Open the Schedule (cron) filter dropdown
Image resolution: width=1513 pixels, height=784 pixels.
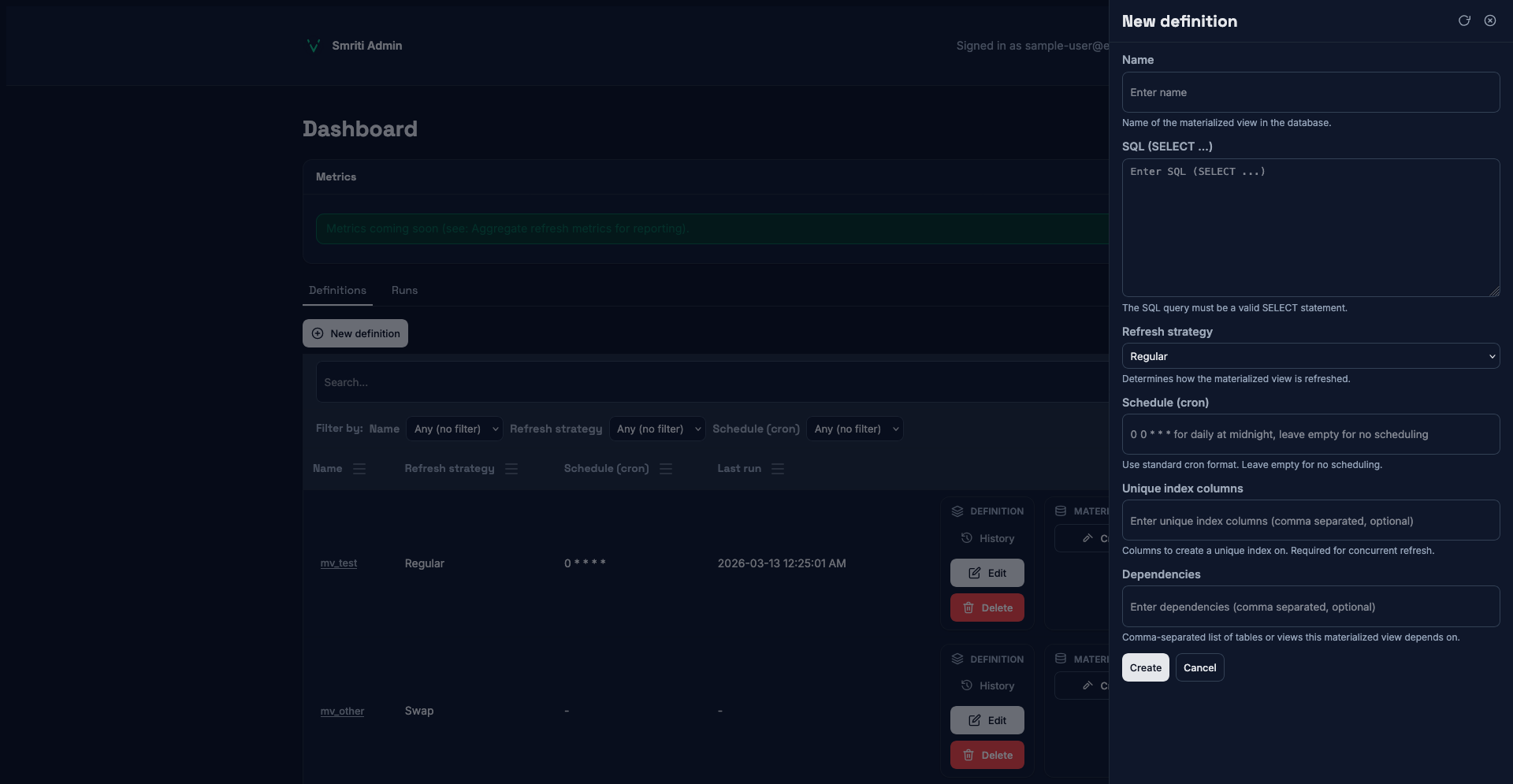(854, 429)
